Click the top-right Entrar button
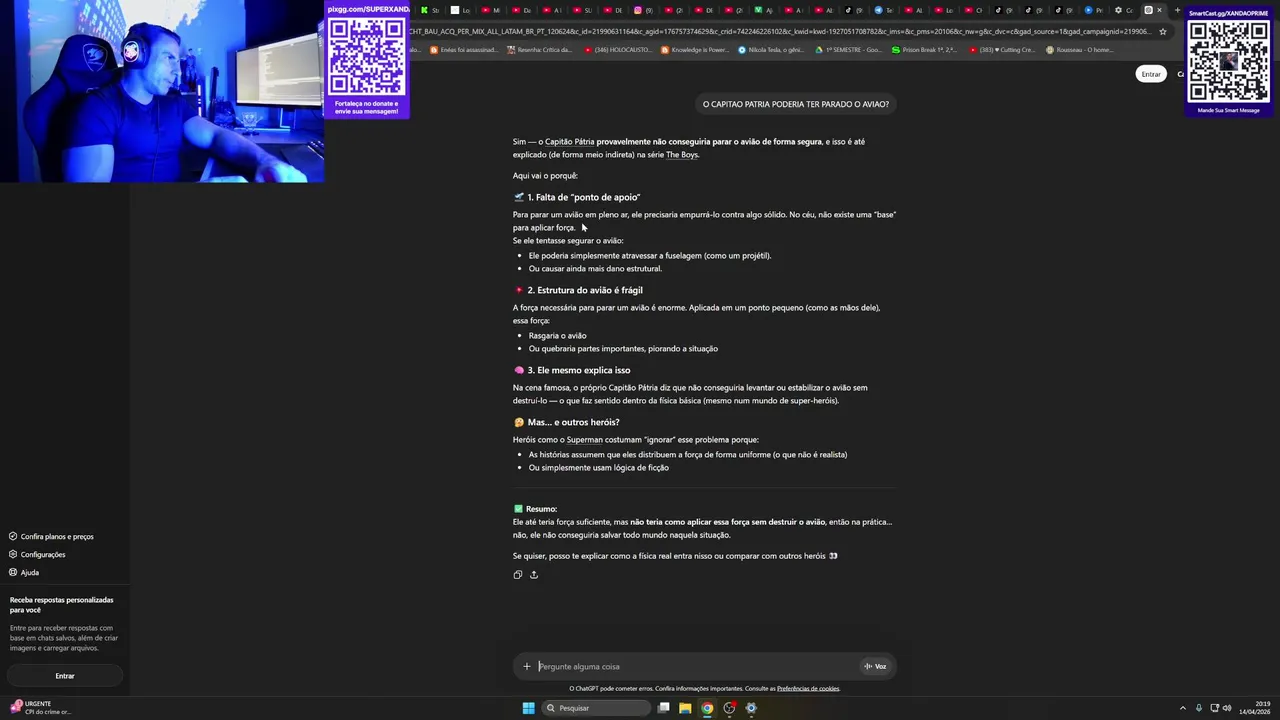Screen dimensions: 1280x720 click(x=1151, y=74)
